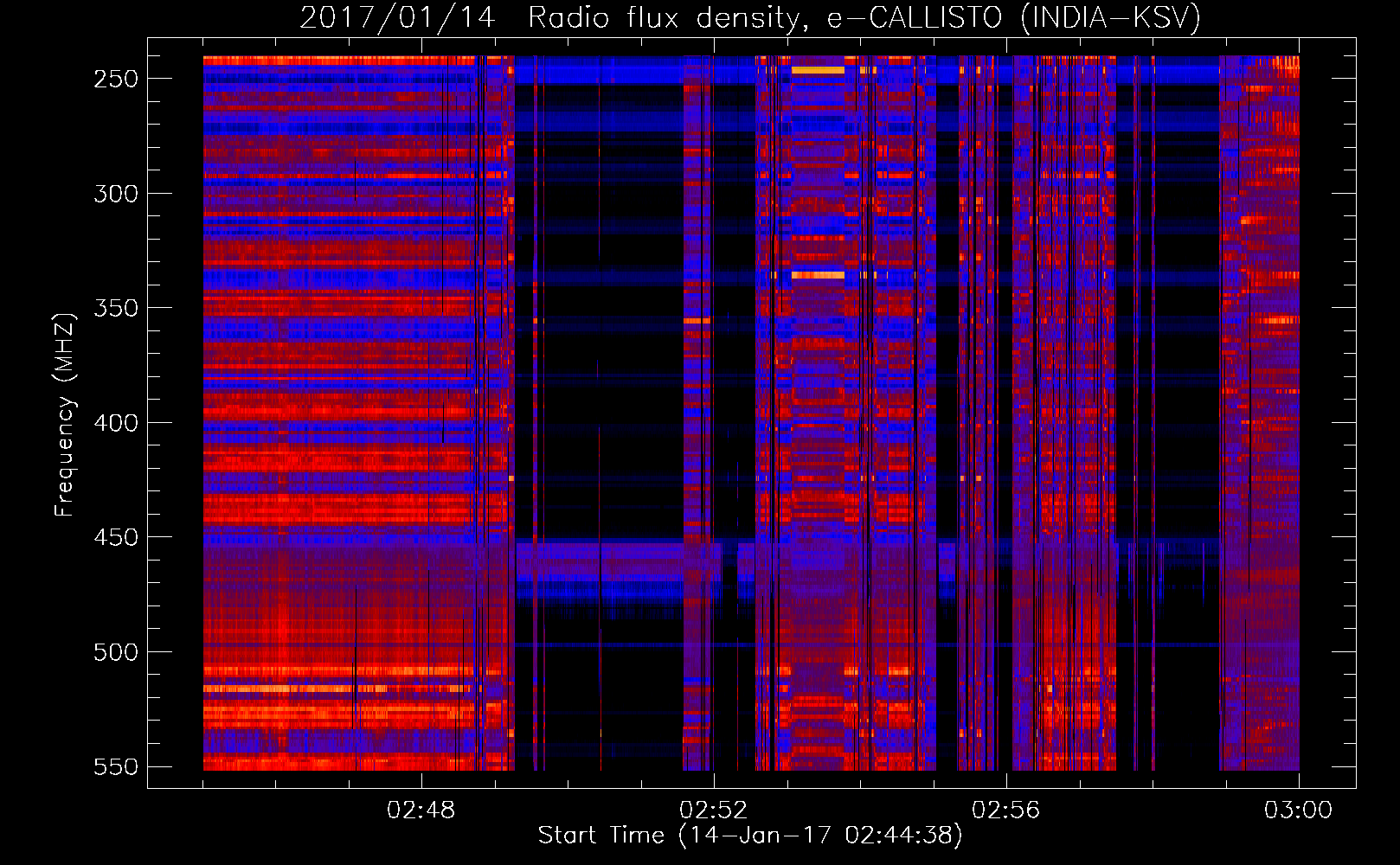
Task: Click the 350 frequency tick label
Action: click(x=116, y=309)
